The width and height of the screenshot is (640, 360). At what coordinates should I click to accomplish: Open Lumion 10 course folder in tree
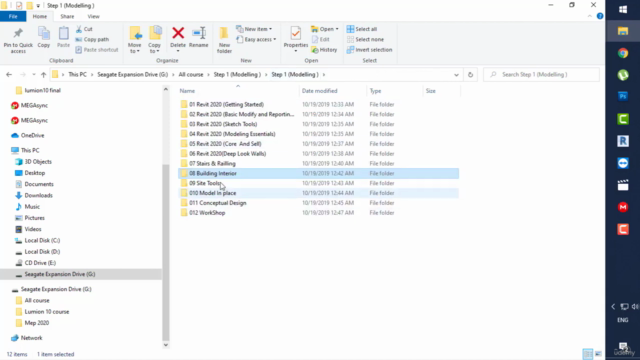click(47, 312)
